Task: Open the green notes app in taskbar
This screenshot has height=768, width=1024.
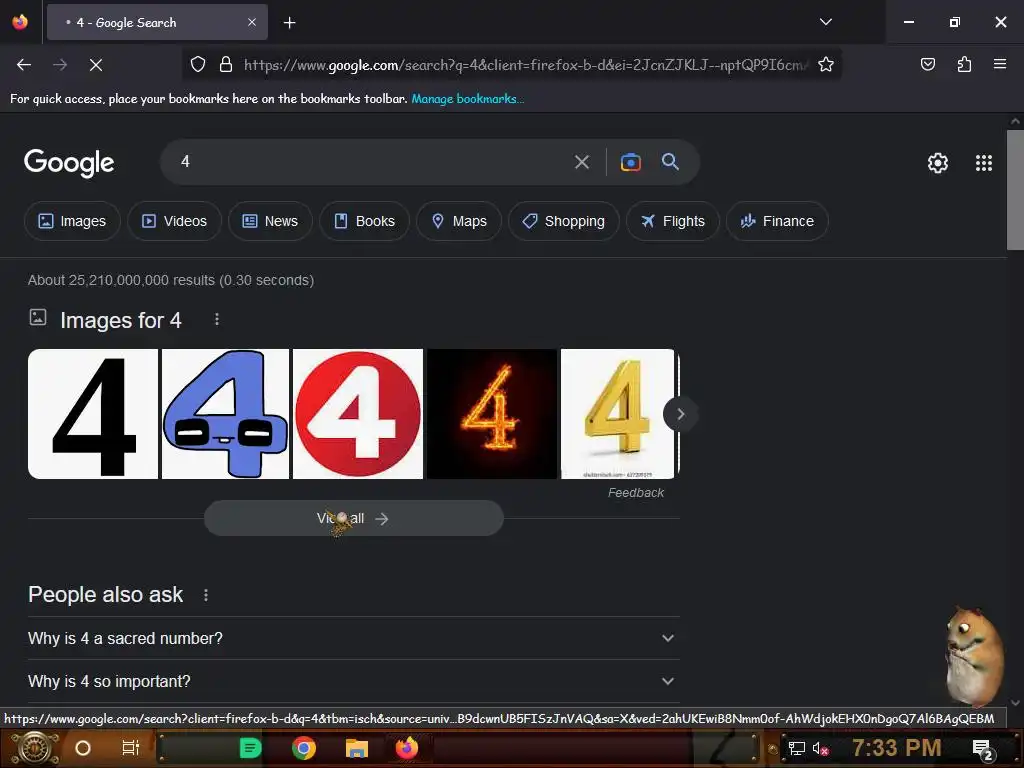Action: pyautogui.click(x=250, y=748)
